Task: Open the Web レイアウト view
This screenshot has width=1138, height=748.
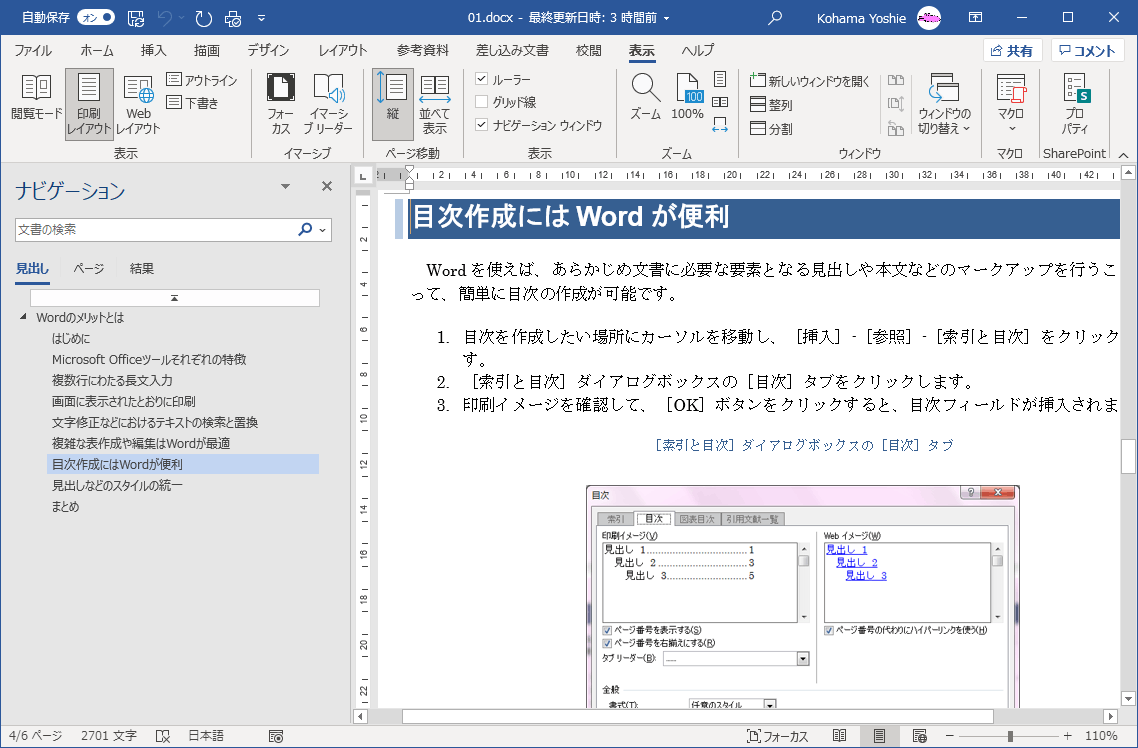Action: click(138, 103)
